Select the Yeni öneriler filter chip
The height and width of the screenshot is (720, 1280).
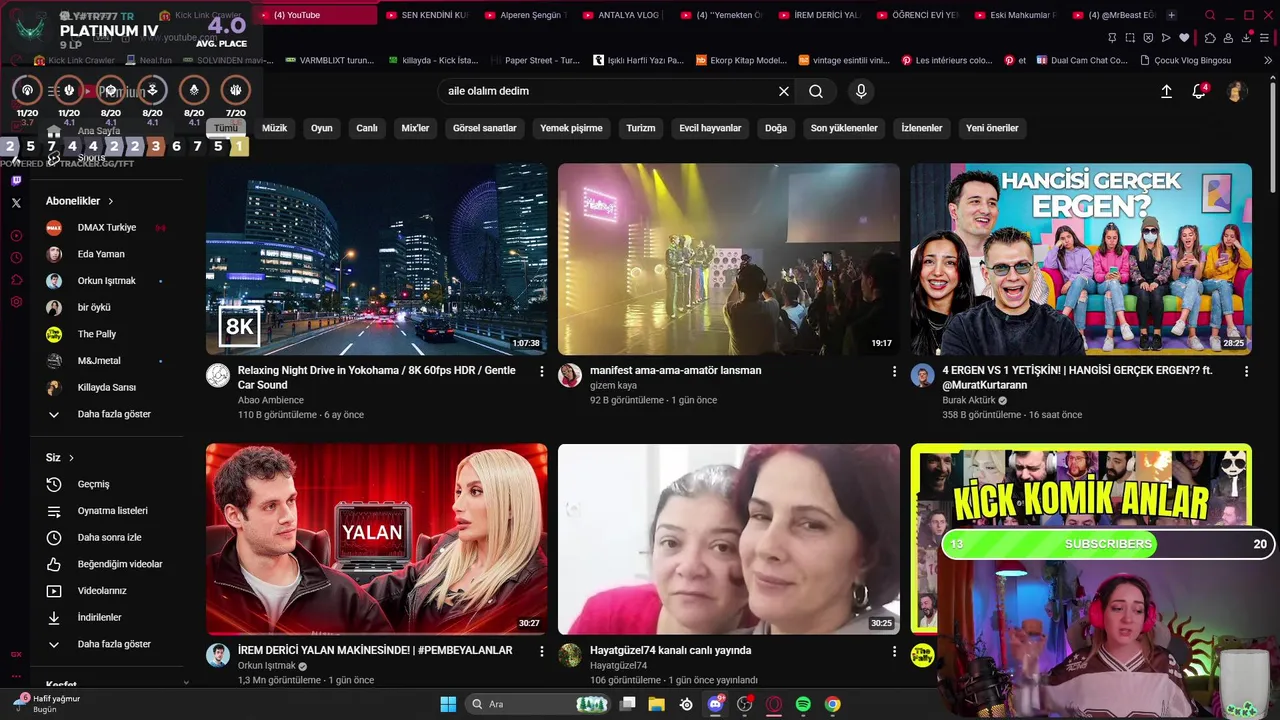[992, 128]
